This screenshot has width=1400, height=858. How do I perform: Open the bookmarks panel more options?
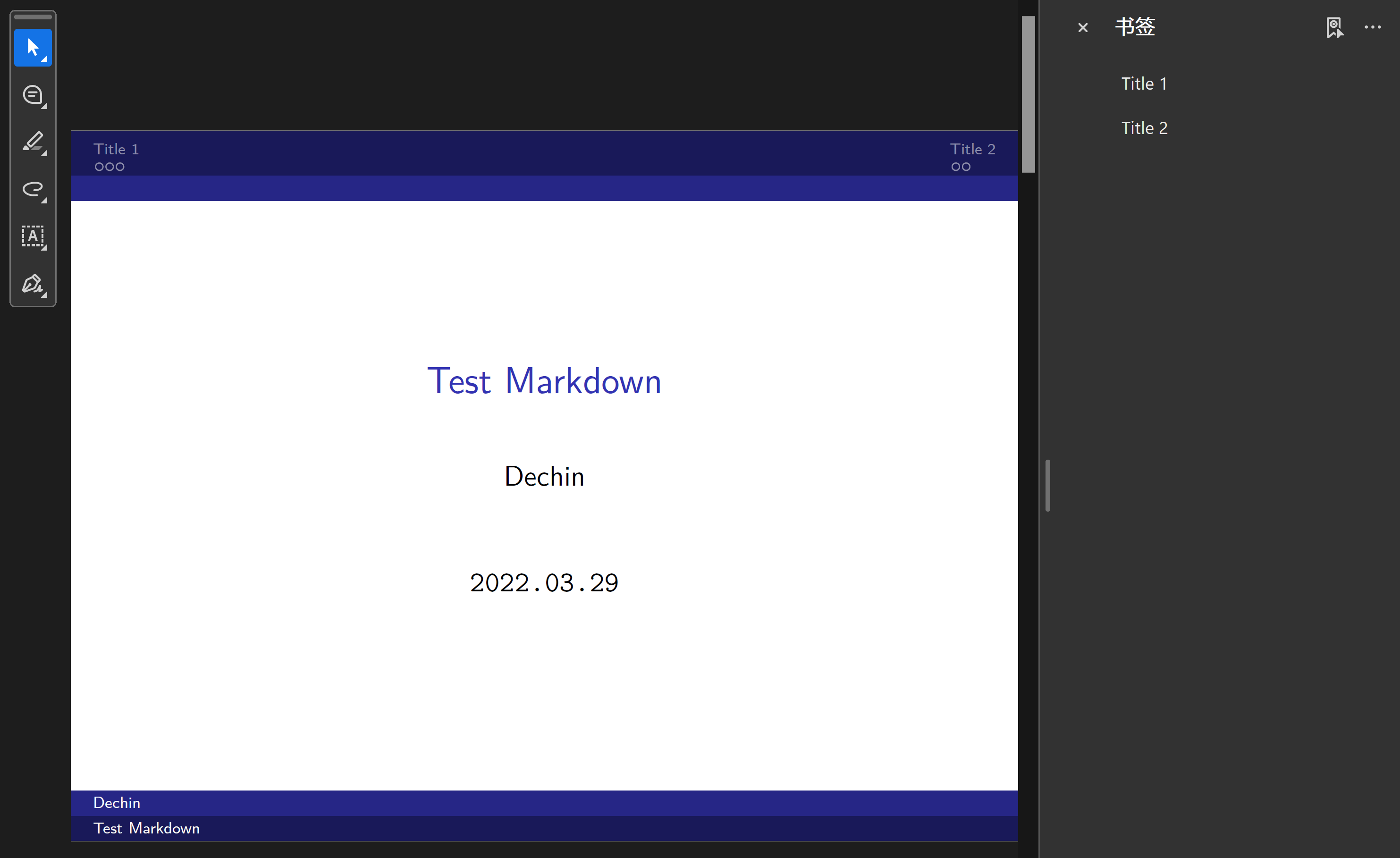tap(1372, 27)
